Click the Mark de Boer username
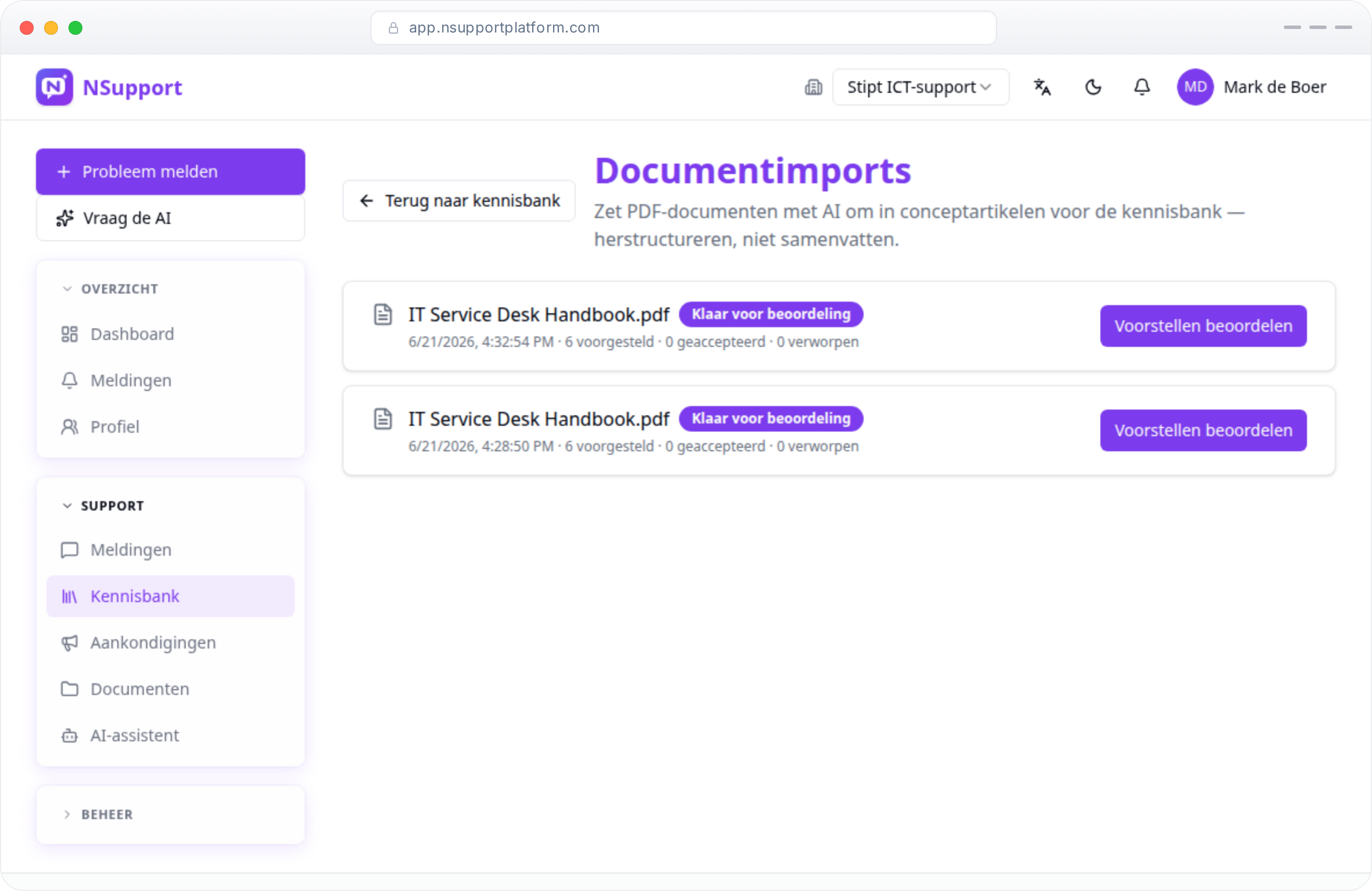Screen dimensions: 1372x891 pyautogui.click(x=1275, y=87)
